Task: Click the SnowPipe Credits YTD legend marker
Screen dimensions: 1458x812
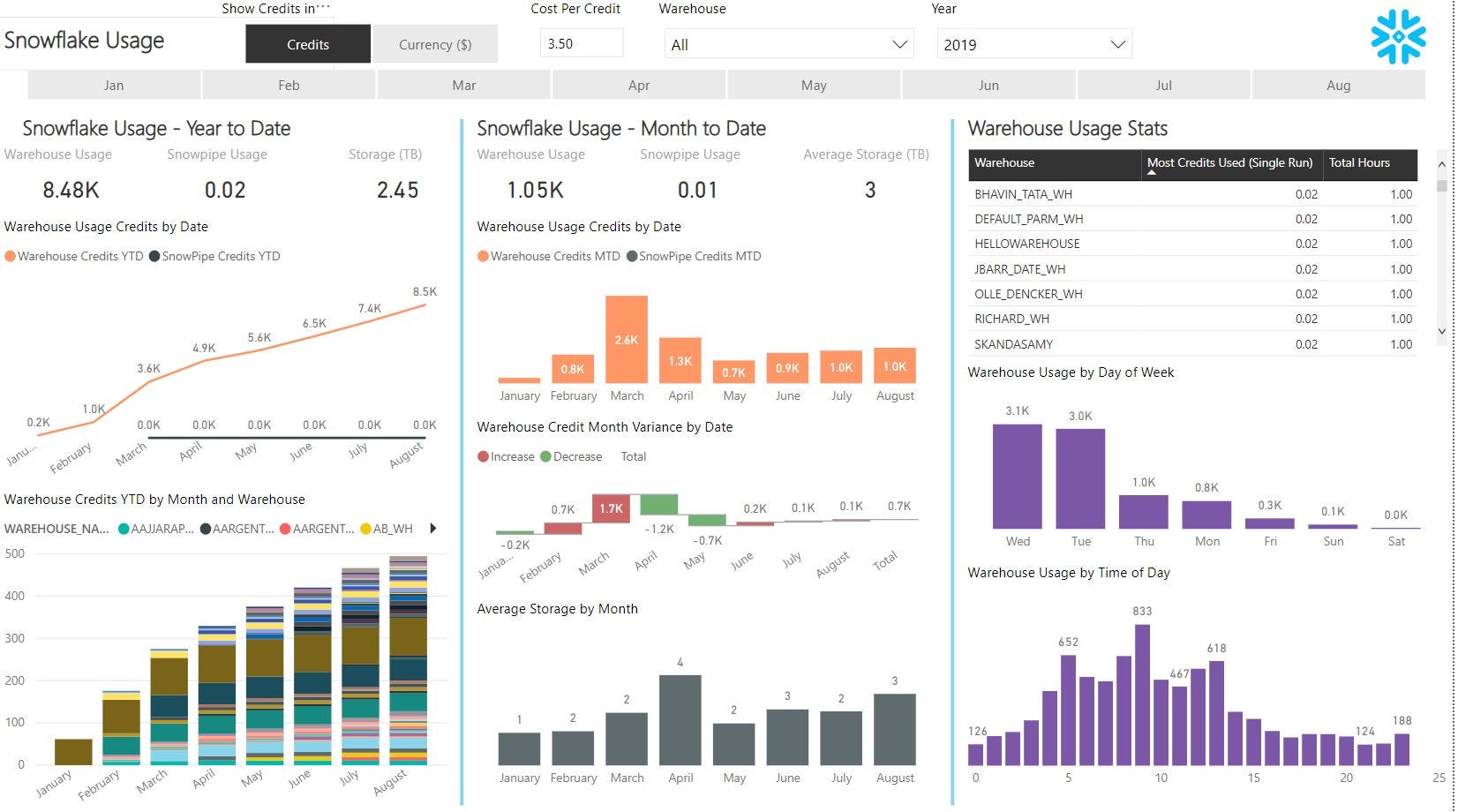Action: click(154, 256)
